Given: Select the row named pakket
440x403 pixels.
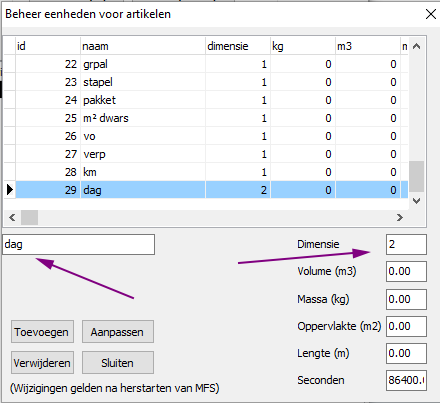Looking at the screenshot, I should click(206, 100).
